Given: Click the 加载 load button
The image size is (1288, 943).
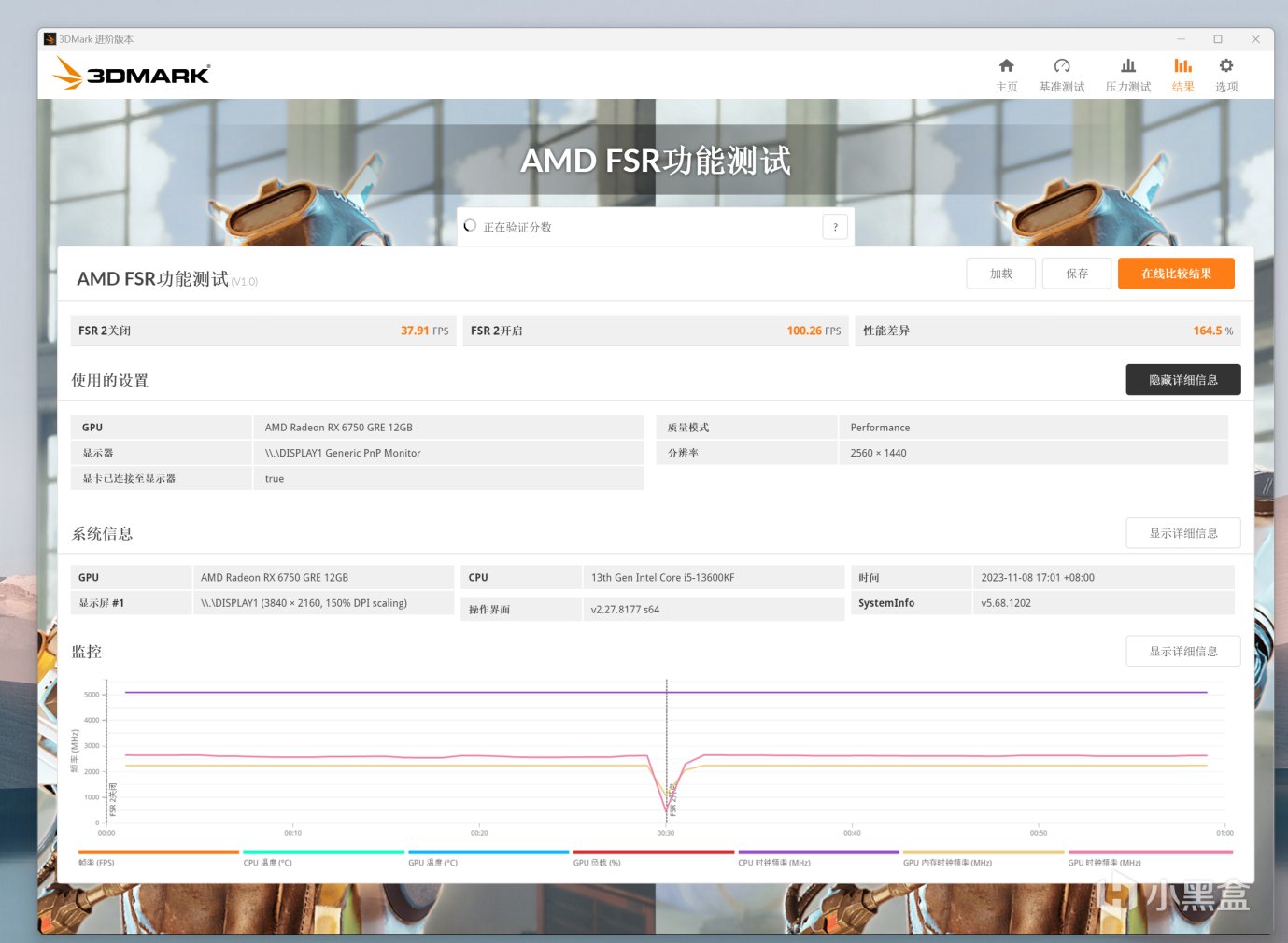Looking at the screenshot, I should tap(1001, 274).
